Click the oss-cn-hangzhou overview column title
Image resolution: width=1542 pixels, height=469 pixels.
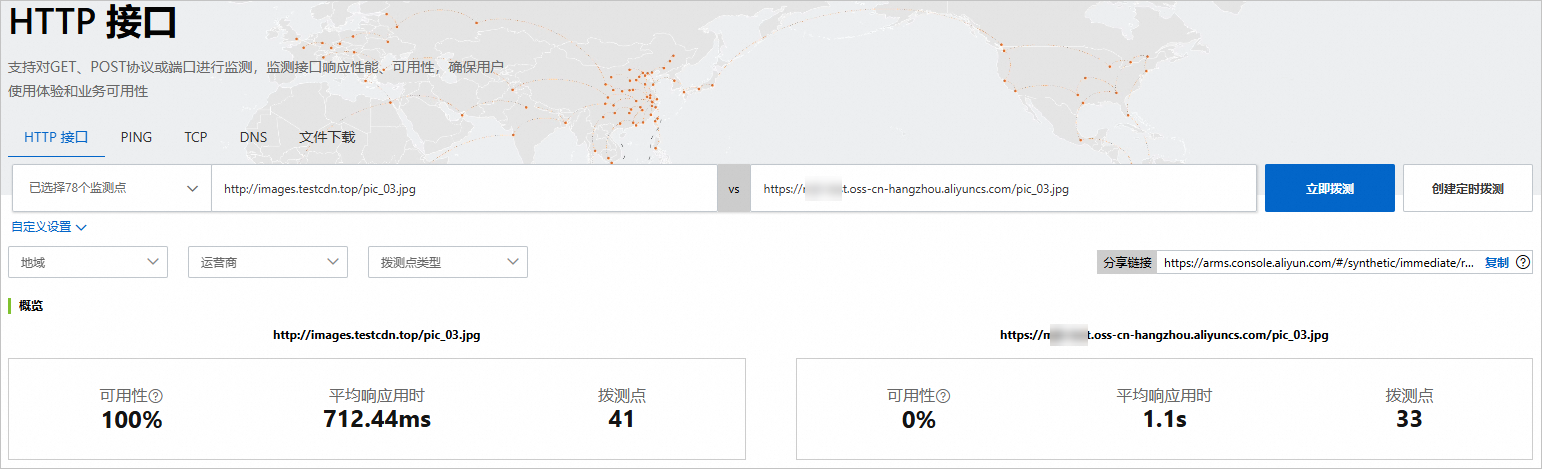point(1164,335)
